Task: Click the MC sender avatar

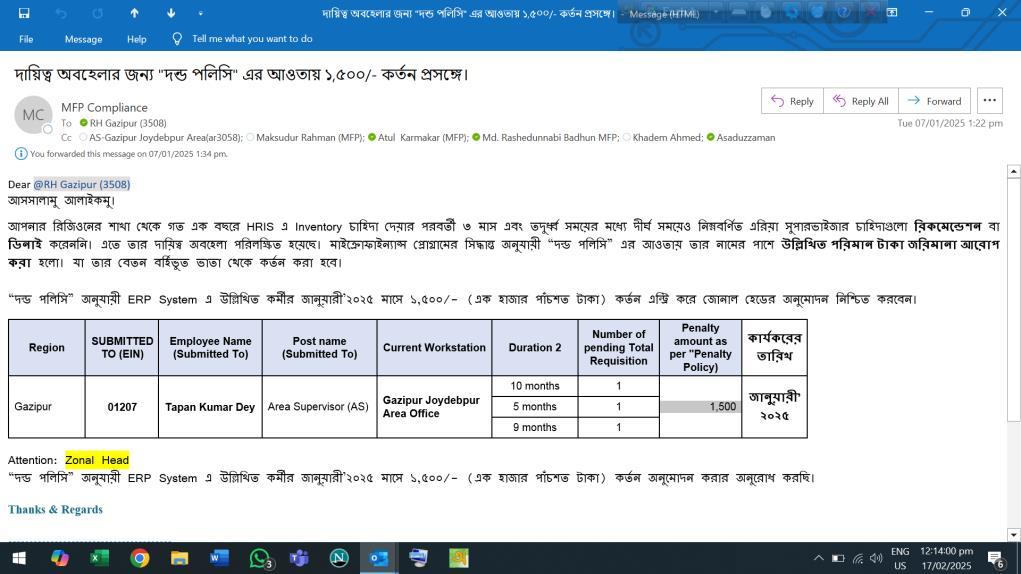Action: pyautogui.click(x=33, y=115)
